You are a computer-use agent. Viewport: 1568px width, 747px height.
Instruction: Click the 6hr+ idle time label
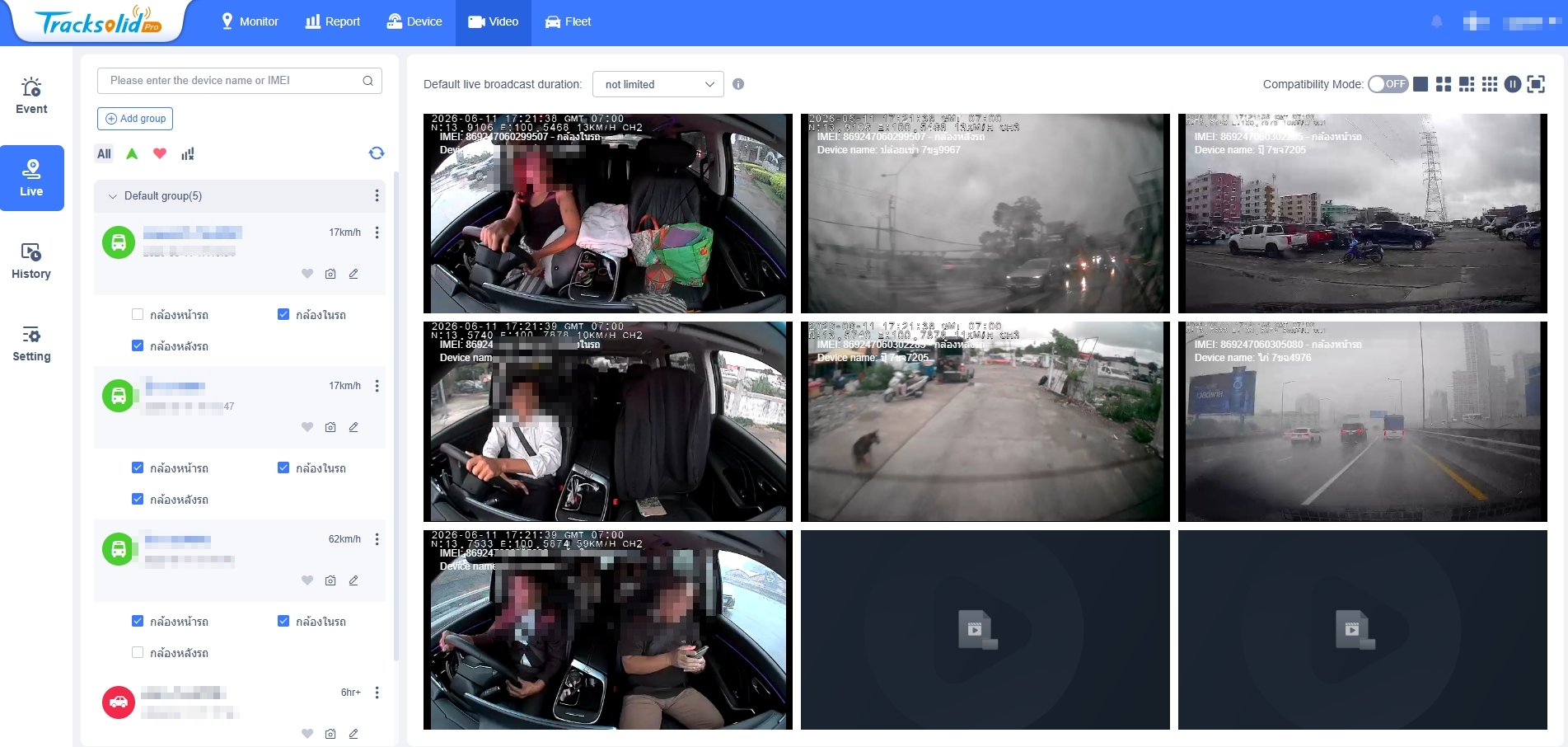(351, 693)
